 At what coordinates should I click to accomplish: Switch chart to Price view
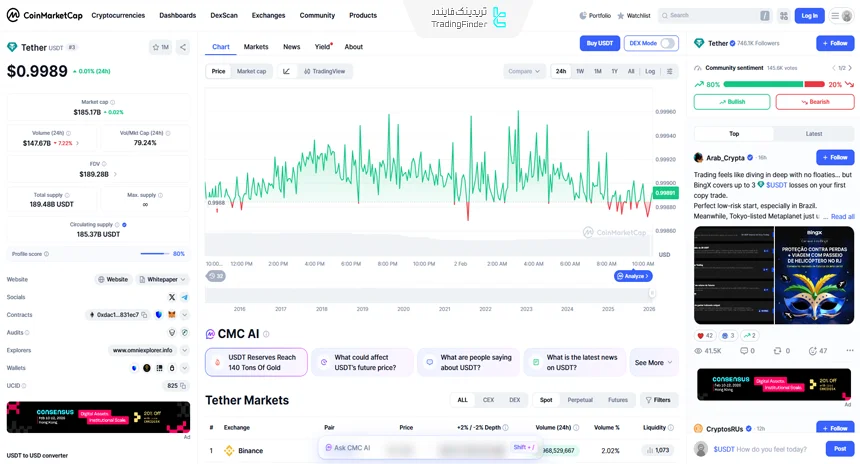(218, 71)
